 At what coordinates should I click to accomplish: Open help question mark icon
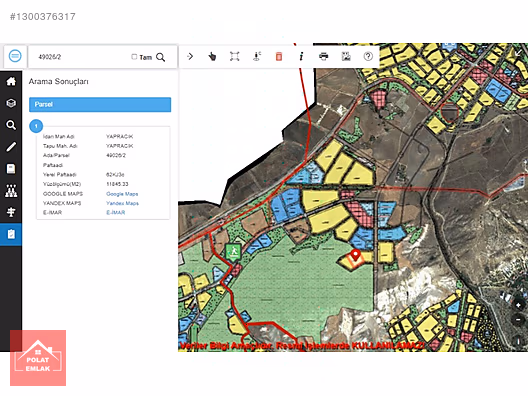pyautogui.click(x=368, y=56)
